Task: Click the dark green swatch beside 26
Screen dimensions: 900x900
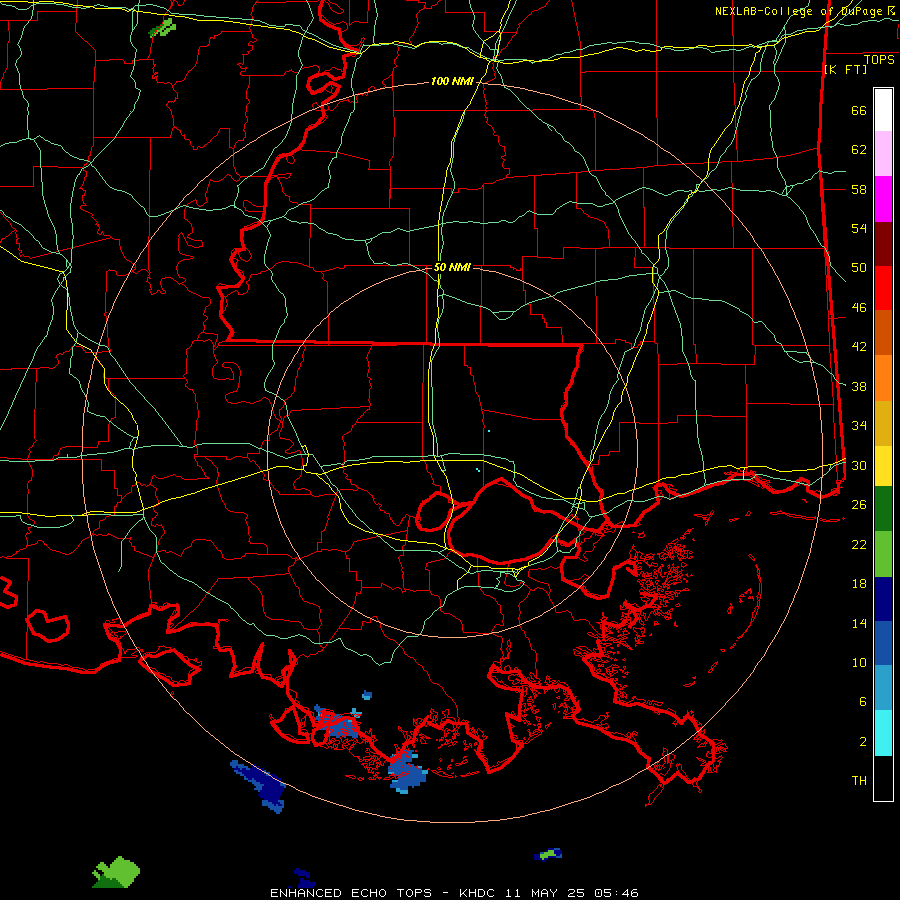Action: [x=883, y=509]
